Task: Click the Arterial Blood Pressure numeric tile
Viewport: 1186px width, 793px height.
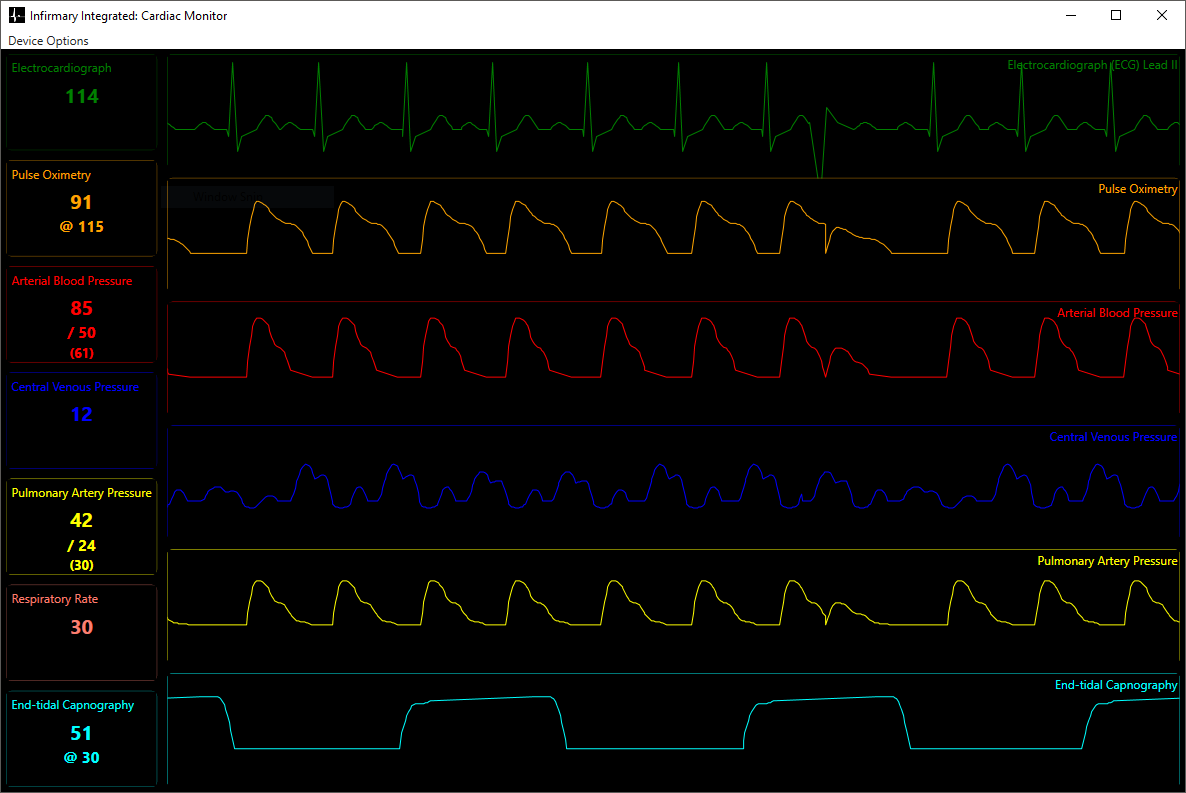Action: pos(82,314)
